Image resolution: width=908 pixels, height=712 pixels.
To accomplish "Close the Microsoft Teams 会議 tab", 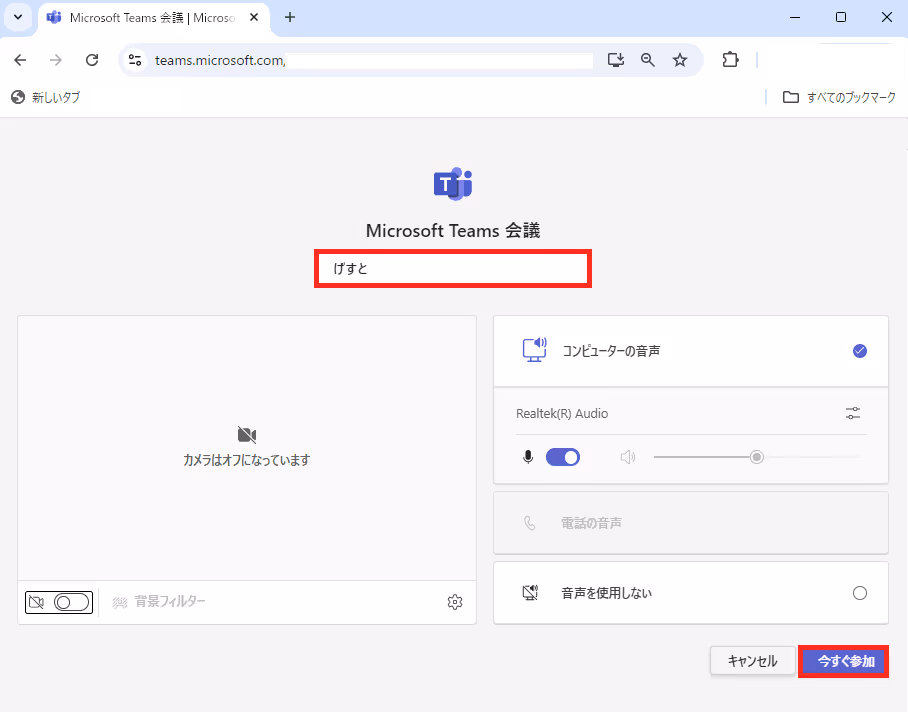I will [254, 17].
